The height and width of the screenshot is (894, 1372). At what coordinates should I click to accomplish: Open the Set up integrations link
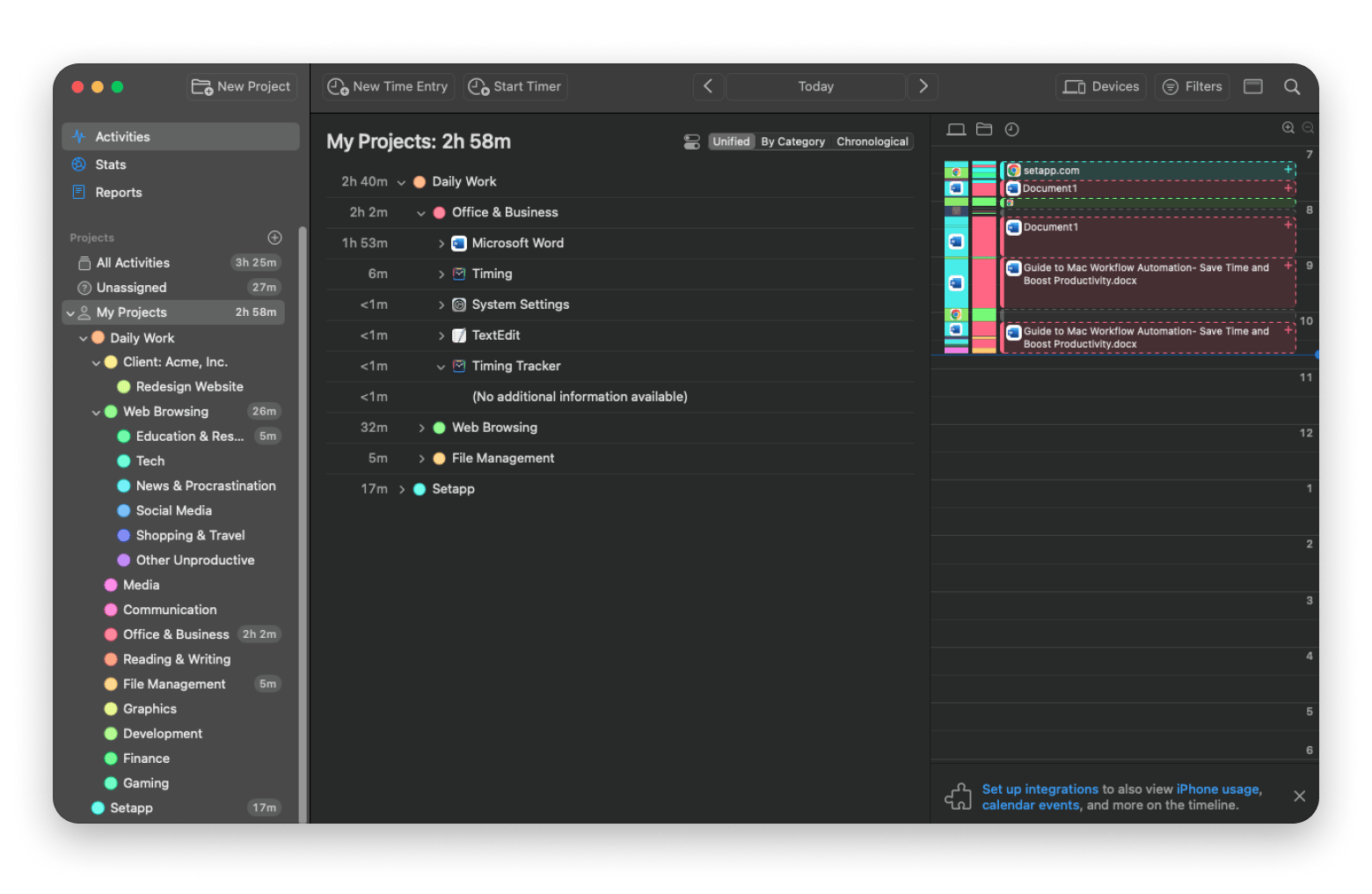click(x=1040, y=789)
